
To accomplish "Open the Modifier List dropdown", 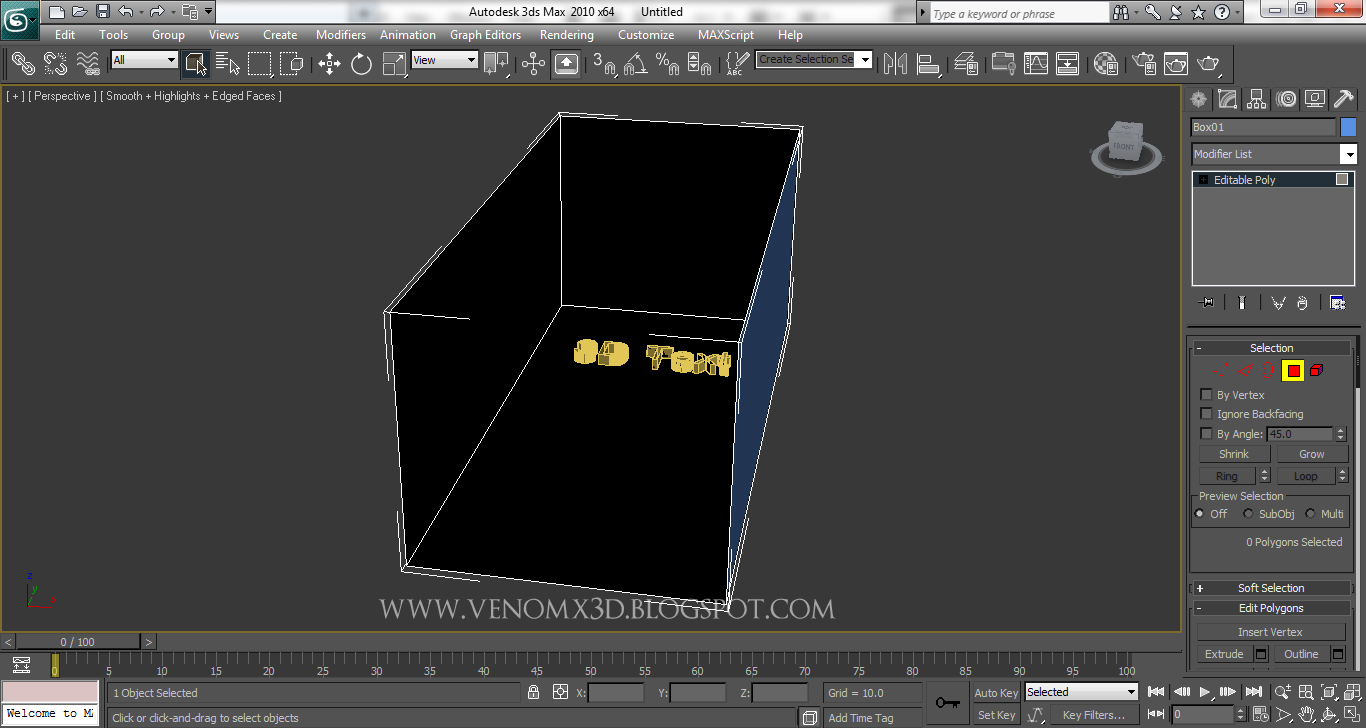I will (x=1349, y=154).
